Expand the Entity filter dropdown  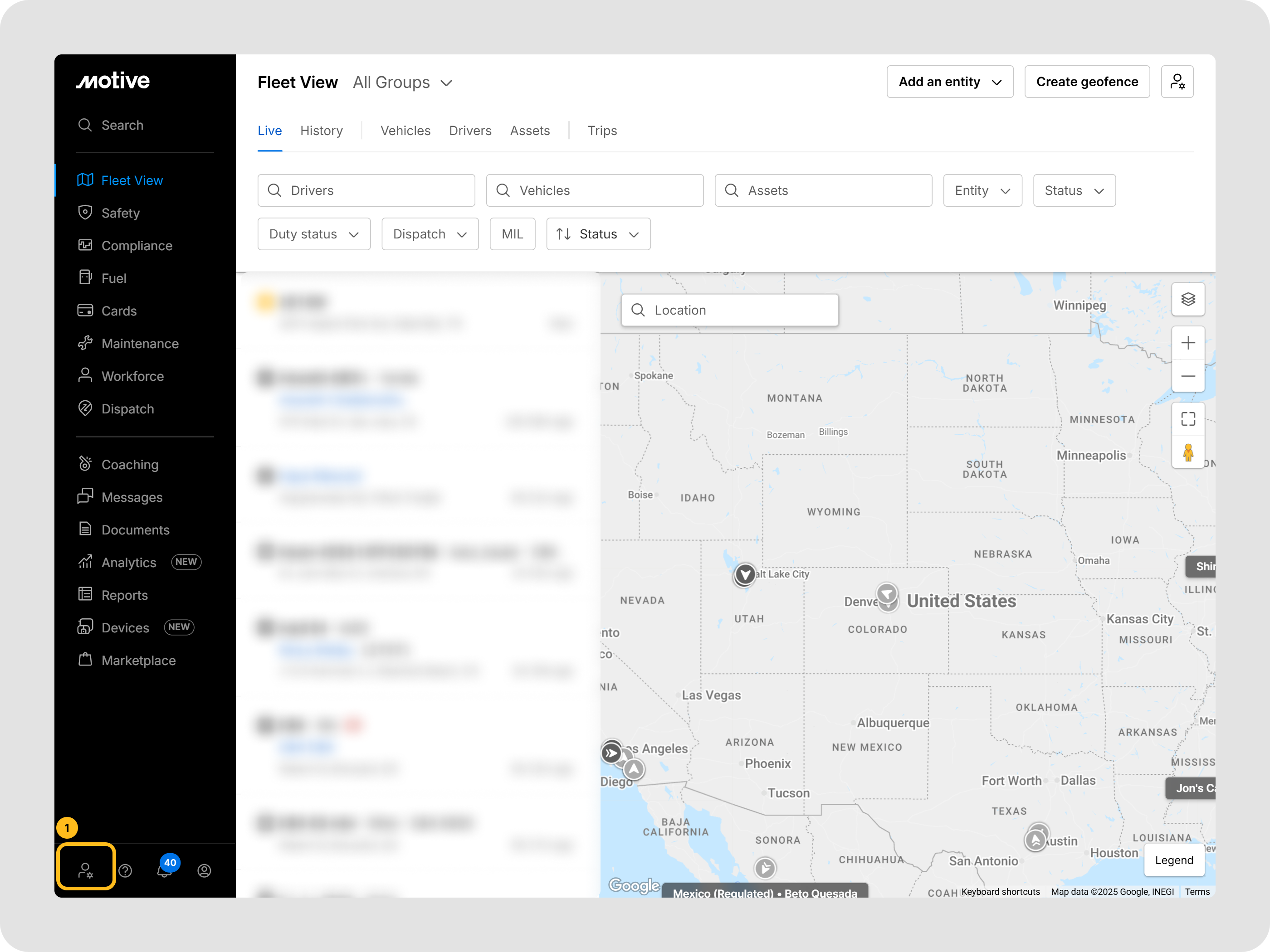pos(982,190)
